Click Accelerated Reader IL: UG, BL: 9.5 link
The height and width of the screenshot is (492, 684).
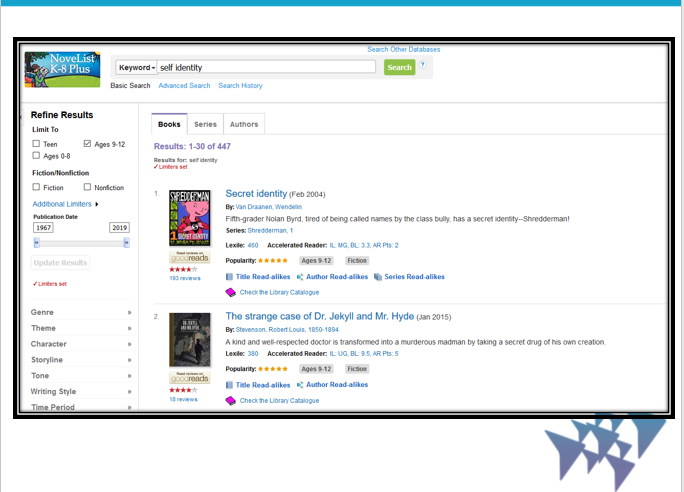(364, 353)
